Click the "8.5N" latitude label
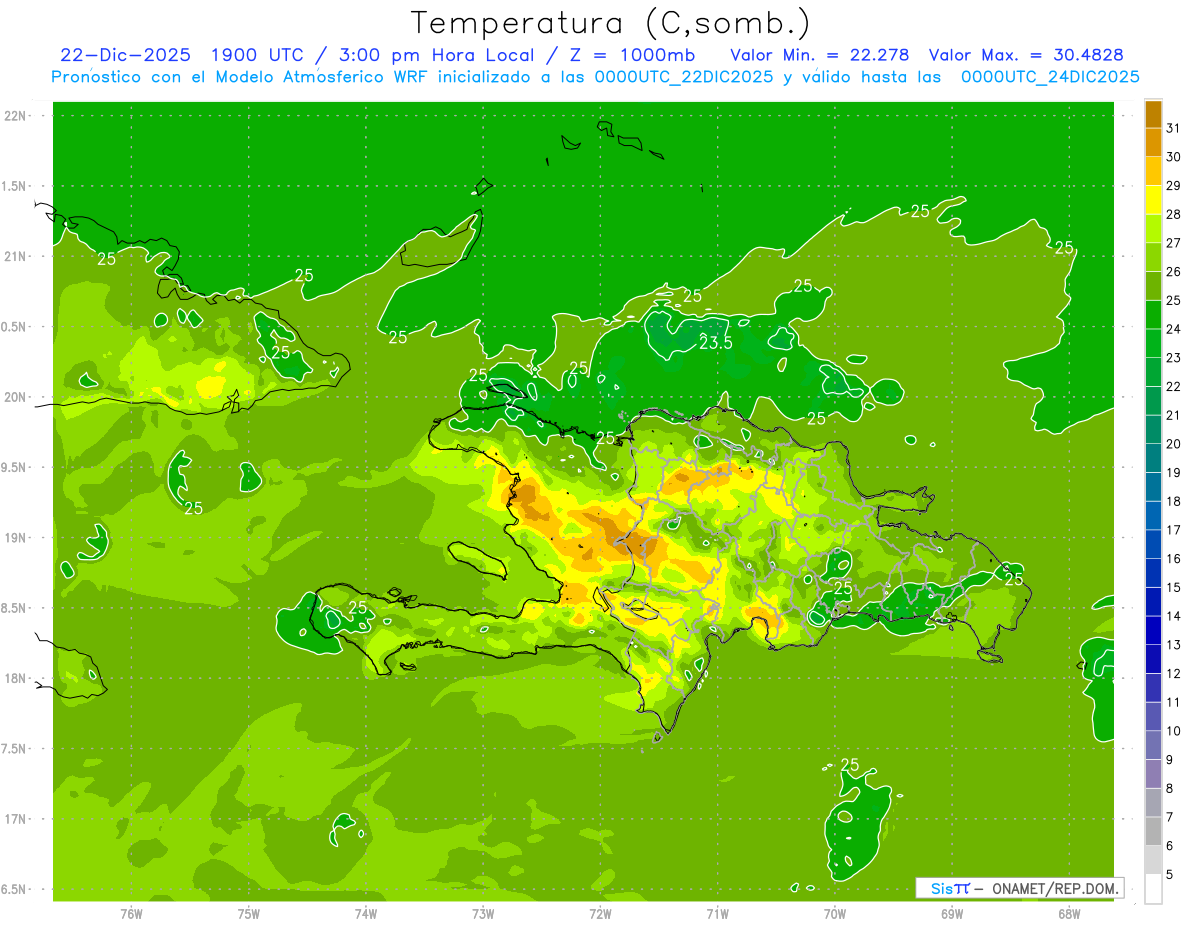Screen dimensions: 1200x927 pos(14,608)
